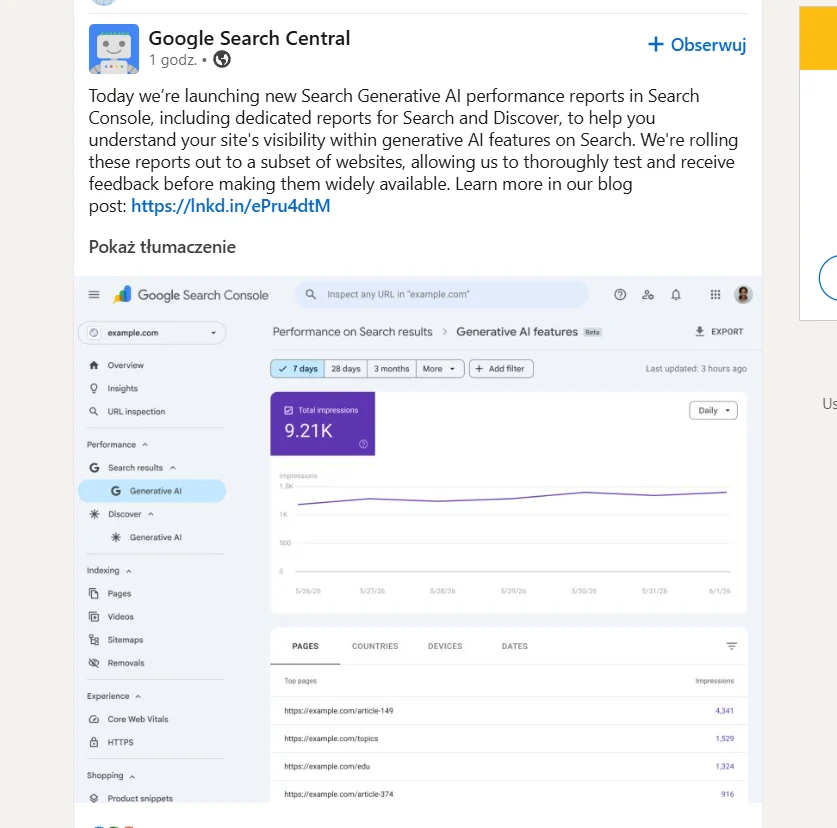Click the public visibility globe icon

point(222,59)
